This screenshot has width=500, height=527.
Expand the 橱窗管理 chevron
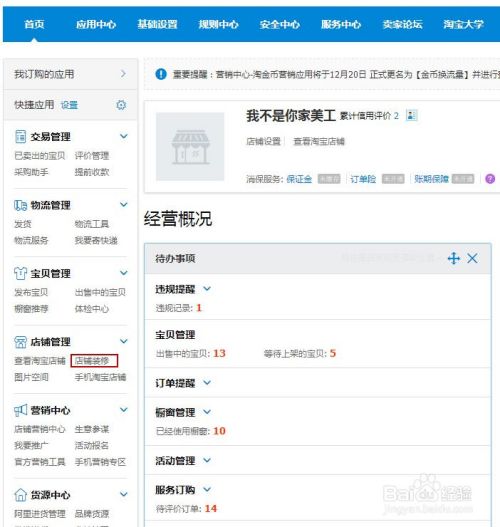[207, 411]
